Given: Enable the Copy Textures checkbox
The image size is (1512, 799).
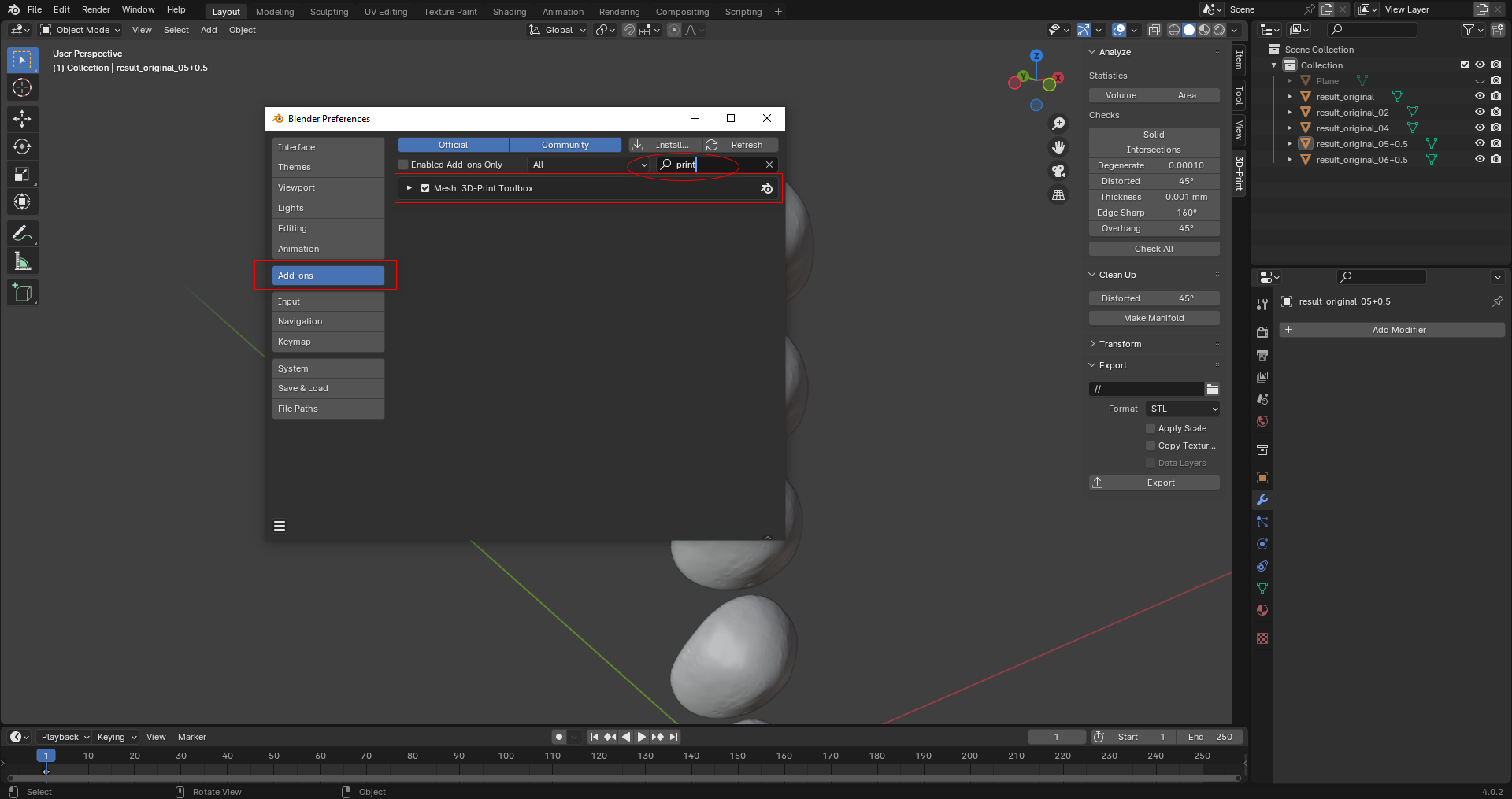Looking at the screenshot, I should point(1151,446).
